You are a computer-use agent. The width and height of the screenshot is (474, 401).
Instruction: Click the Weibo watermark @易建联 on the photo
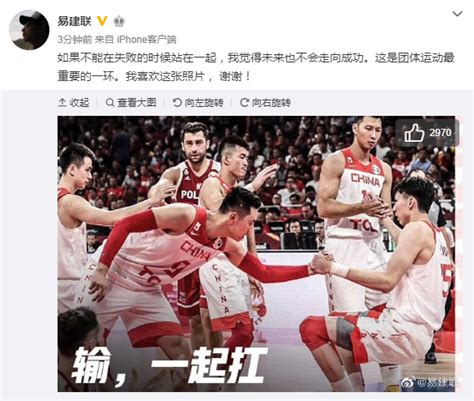[x=428, y=382]
